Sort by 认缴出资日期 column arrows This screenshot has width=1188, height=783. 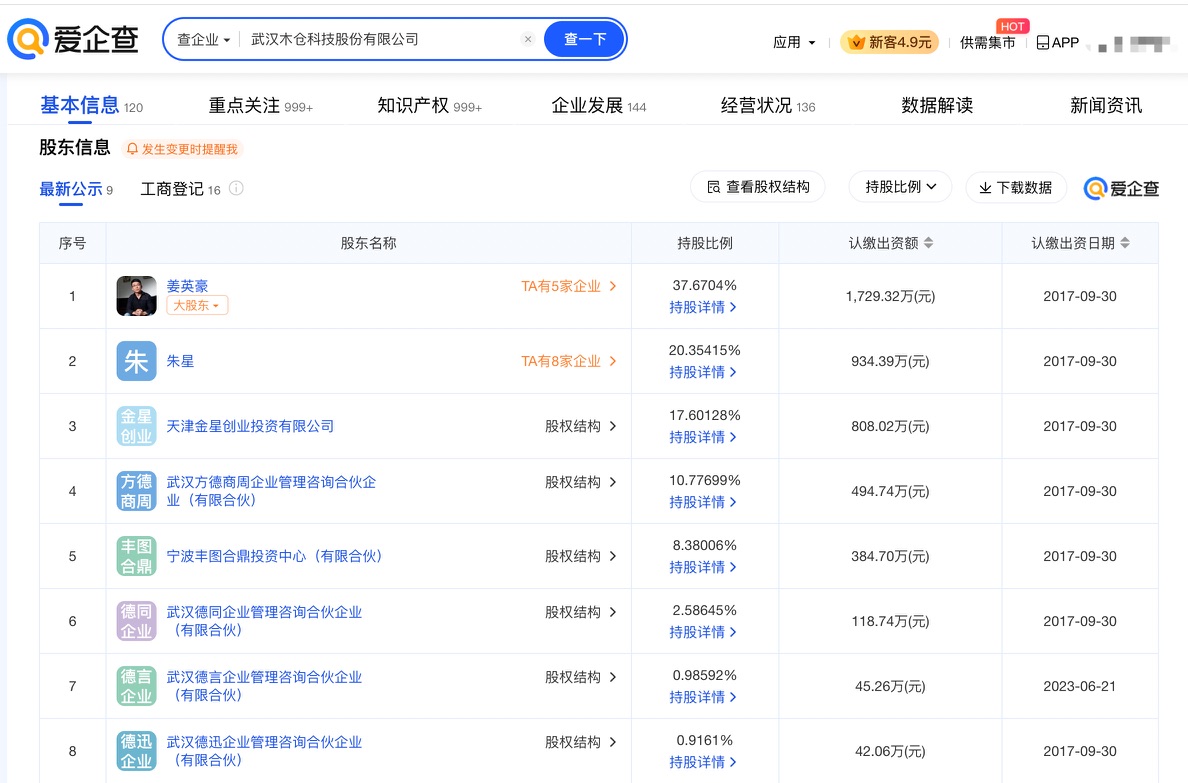coord(1125,243)
